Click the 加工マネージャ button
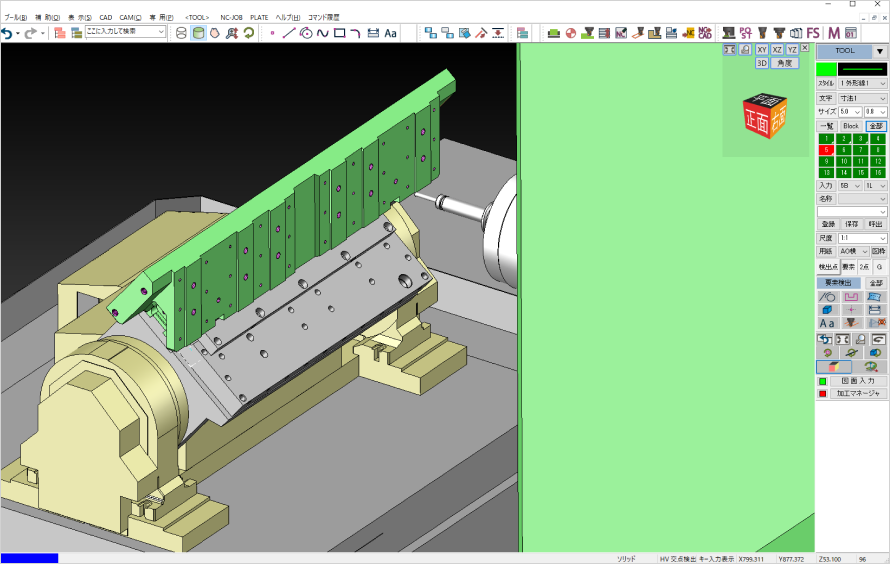 click(857, 394)
